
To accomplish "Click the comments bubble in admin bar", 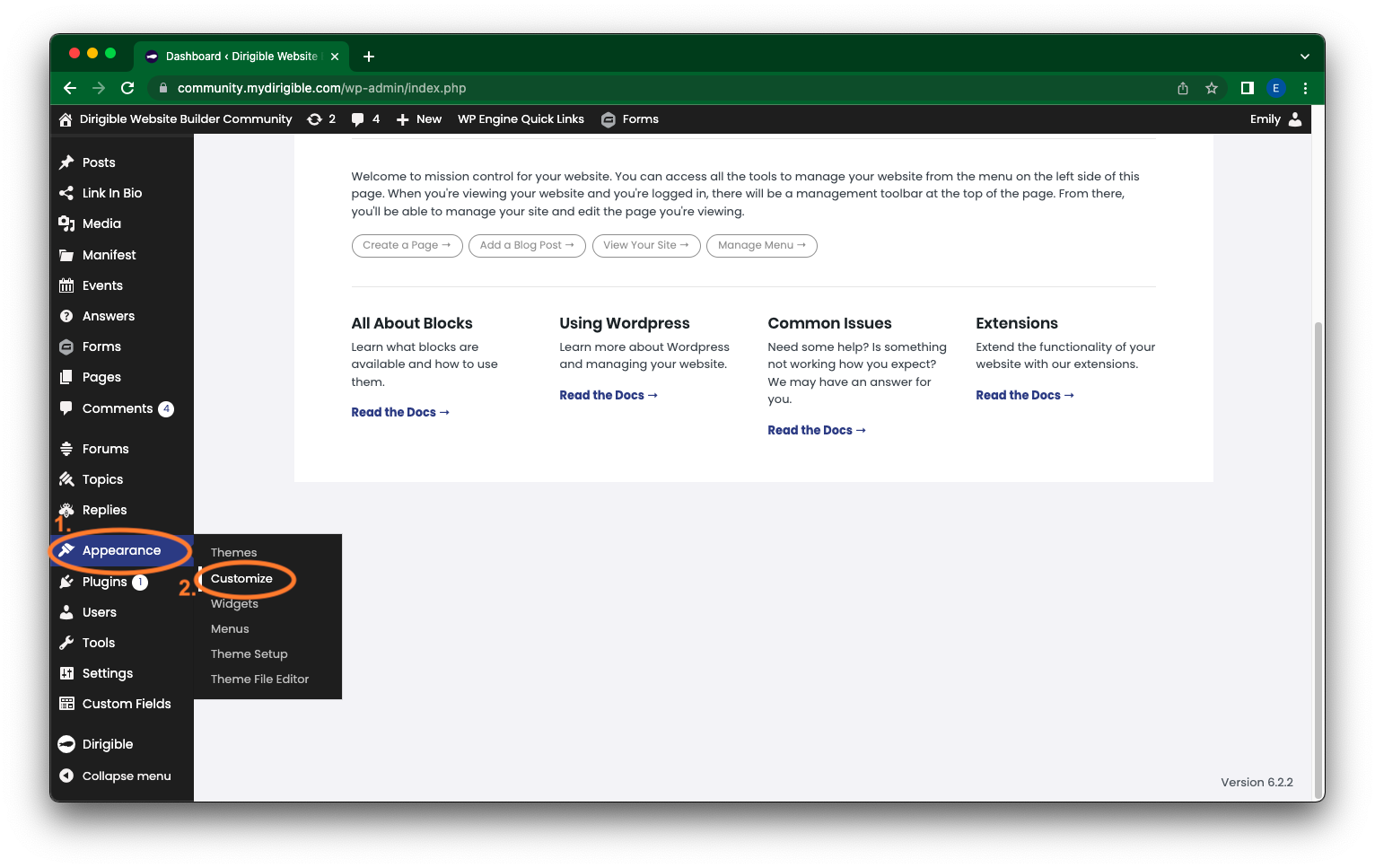I will tap(357, 119).
